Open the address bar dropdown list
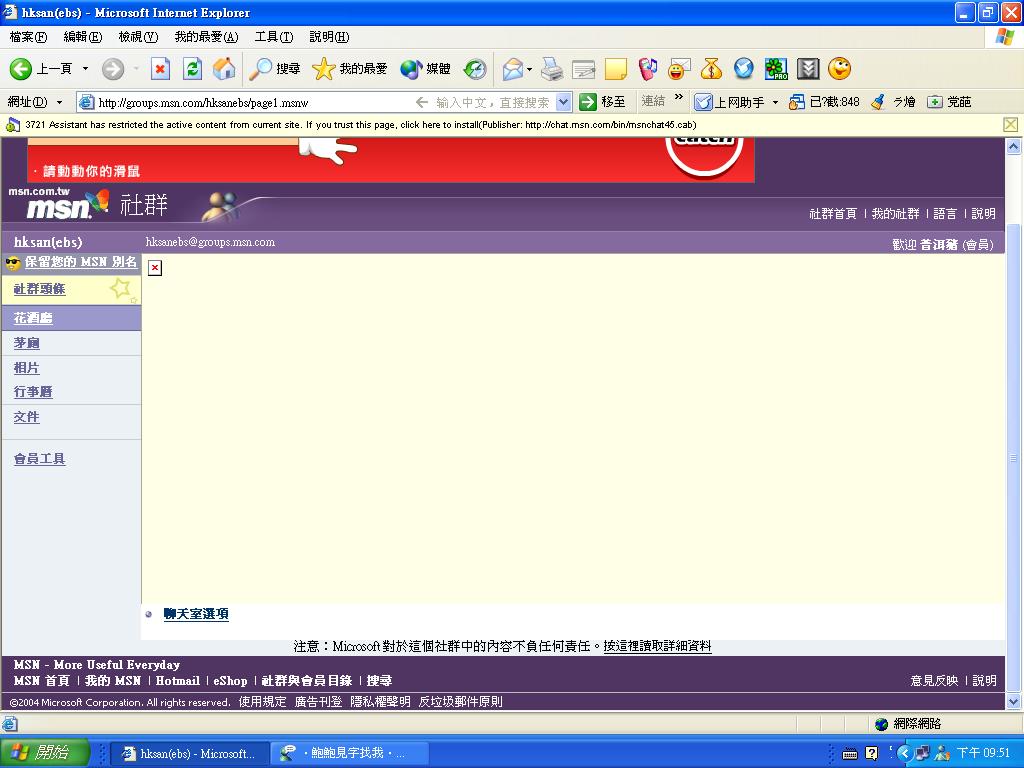The height and width of the screenshot is (768, 1024). point(564,102)
